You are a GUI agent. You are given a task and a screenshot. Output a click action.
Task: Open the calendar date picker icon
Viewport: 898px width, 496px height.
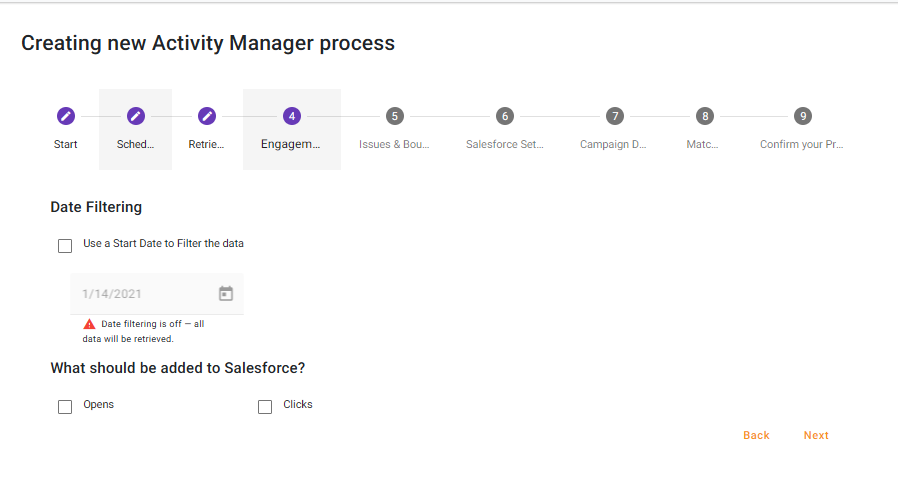click(x=226, y=294)
